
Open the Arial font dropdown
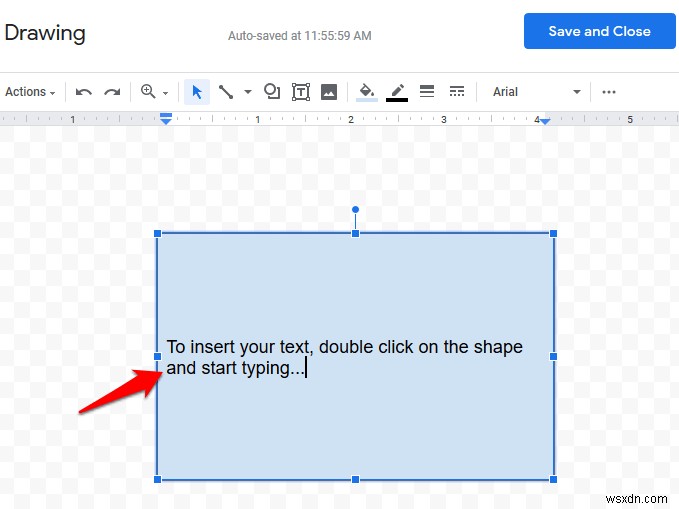coord(537,92)
